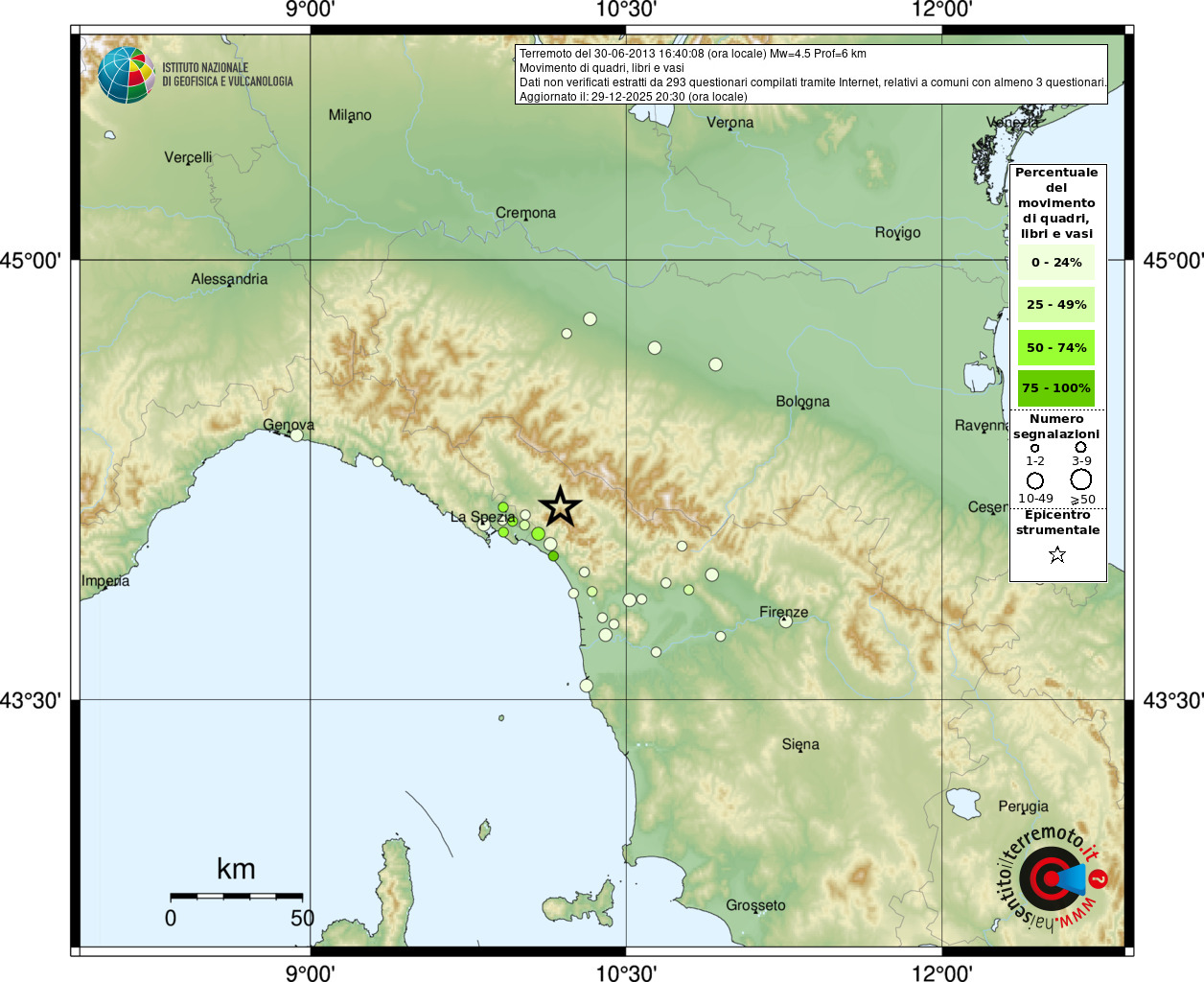This screenshot has height=982, width=1204.
Task: Click the Imperia city label
Action: [x=105, y=581]
